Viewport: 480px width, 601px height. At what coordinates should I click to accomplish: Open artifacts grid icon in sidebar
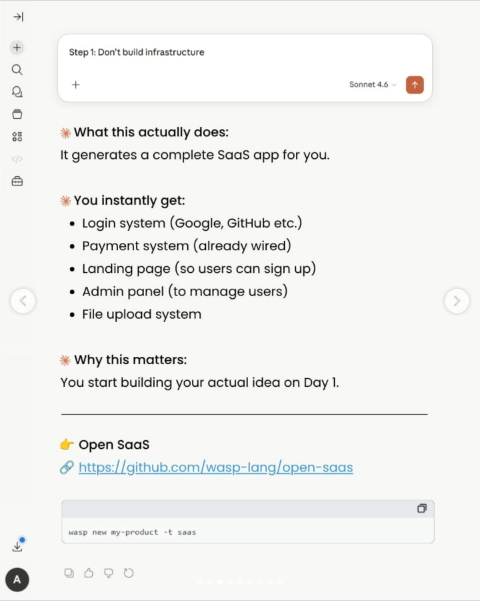point(17,136)
